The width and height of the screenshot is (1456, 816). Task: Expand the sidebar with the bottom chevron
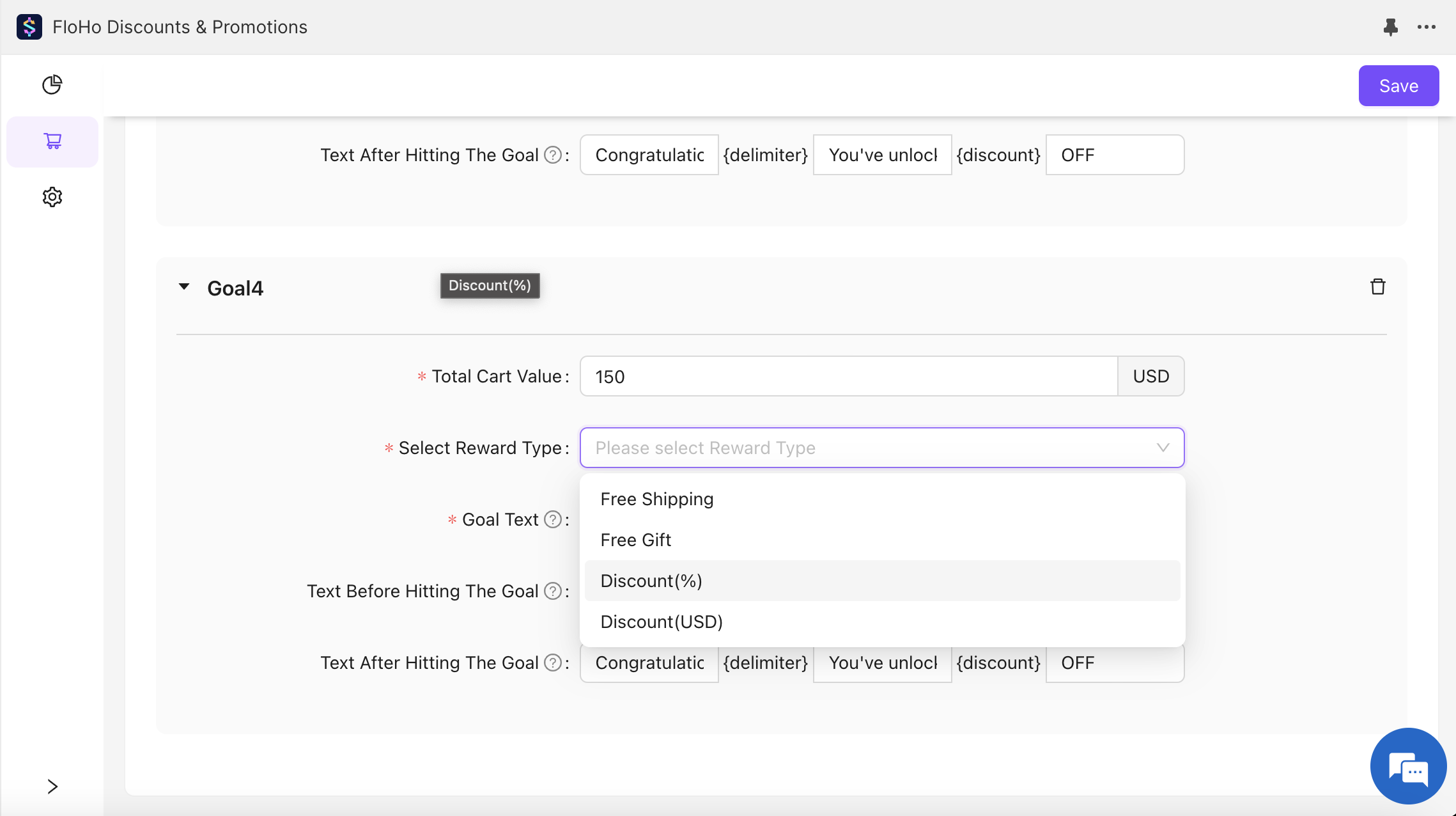tap(52, 787)
